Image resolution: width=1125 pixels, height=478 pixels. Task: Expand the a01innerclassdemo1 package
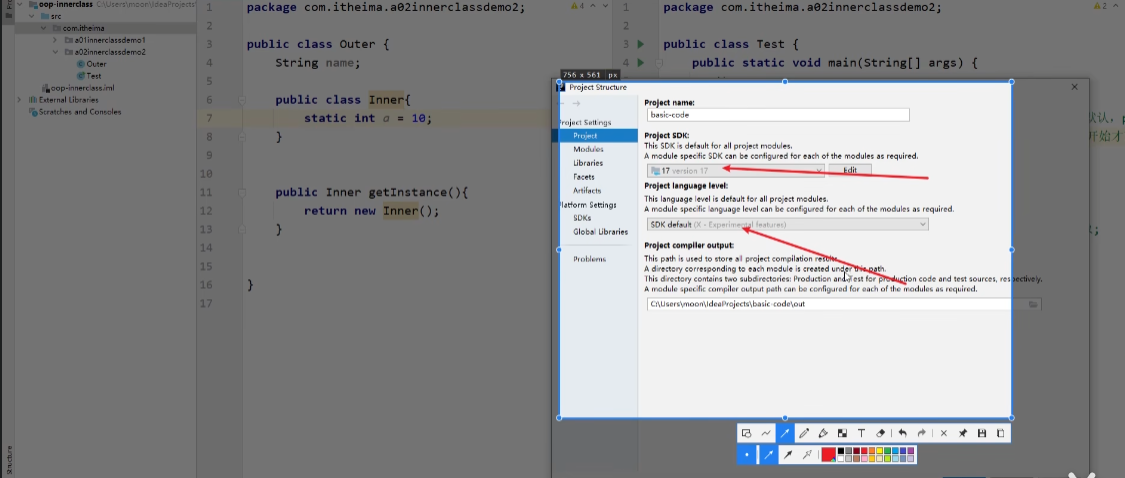[55, 40]
